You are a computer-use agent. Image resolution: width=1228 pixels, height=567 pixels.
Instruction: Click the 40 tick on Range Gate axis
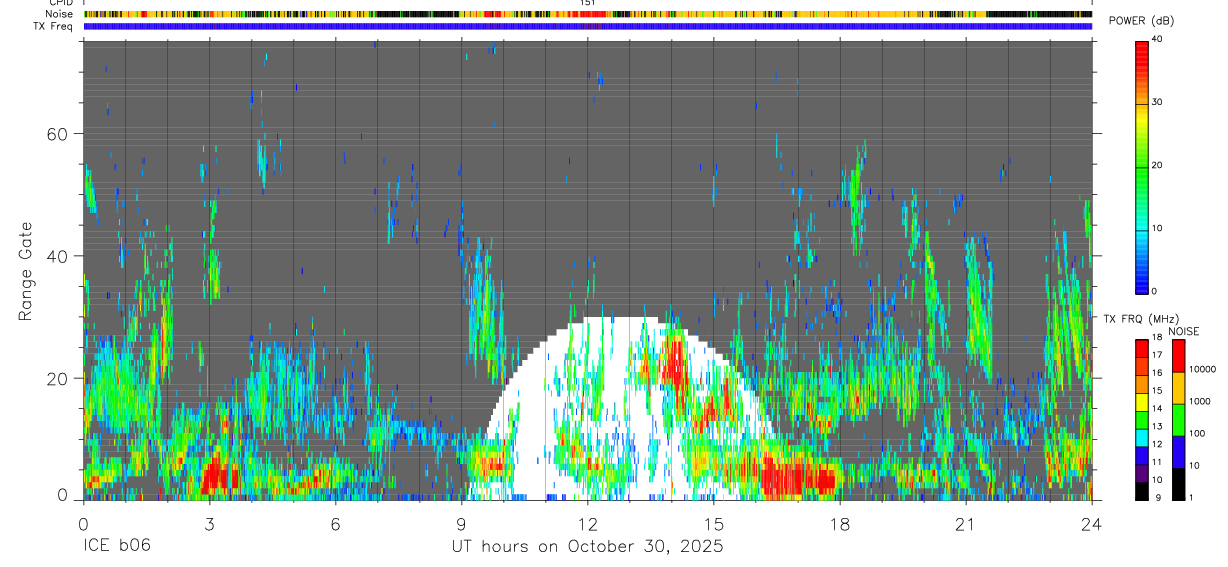59,256
